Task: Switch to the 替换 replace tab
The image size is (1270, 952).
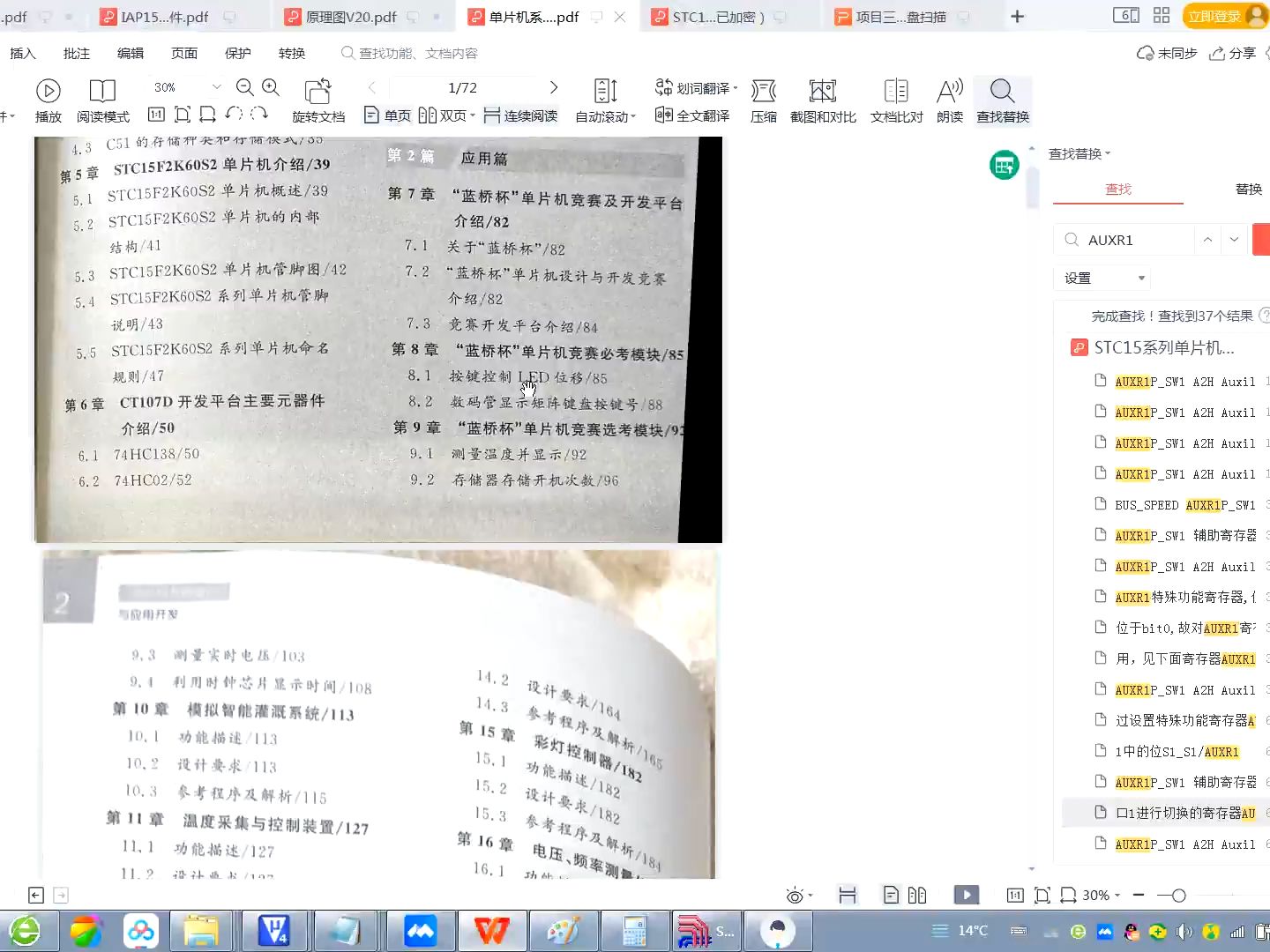Action: point(1249,189)
